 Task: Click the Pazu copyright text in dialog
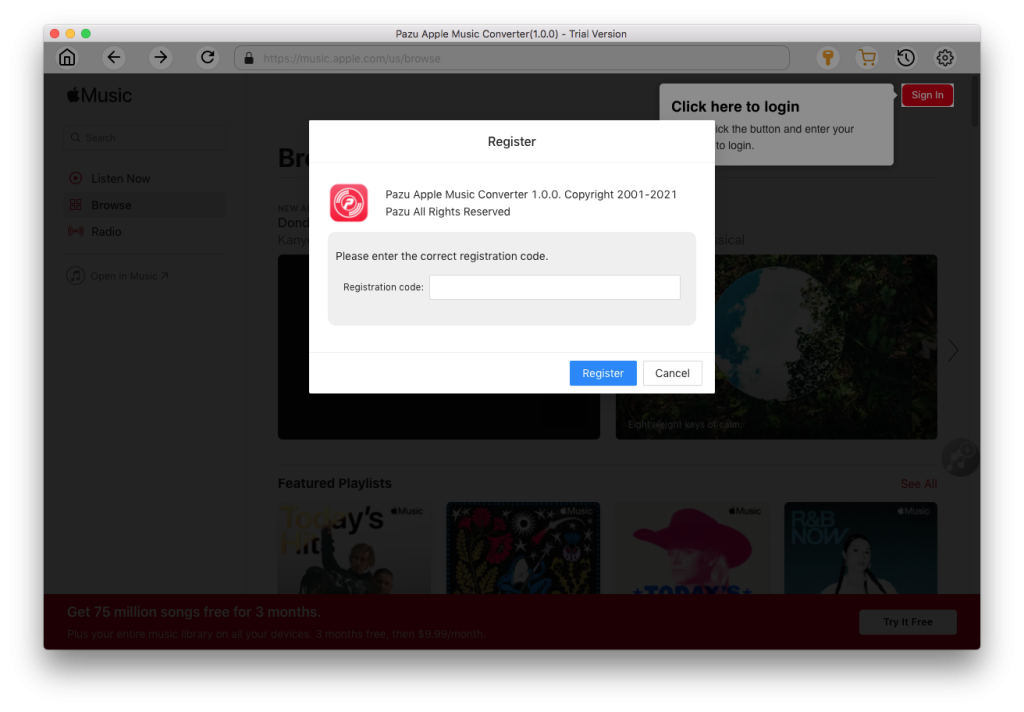pos(531,203)
